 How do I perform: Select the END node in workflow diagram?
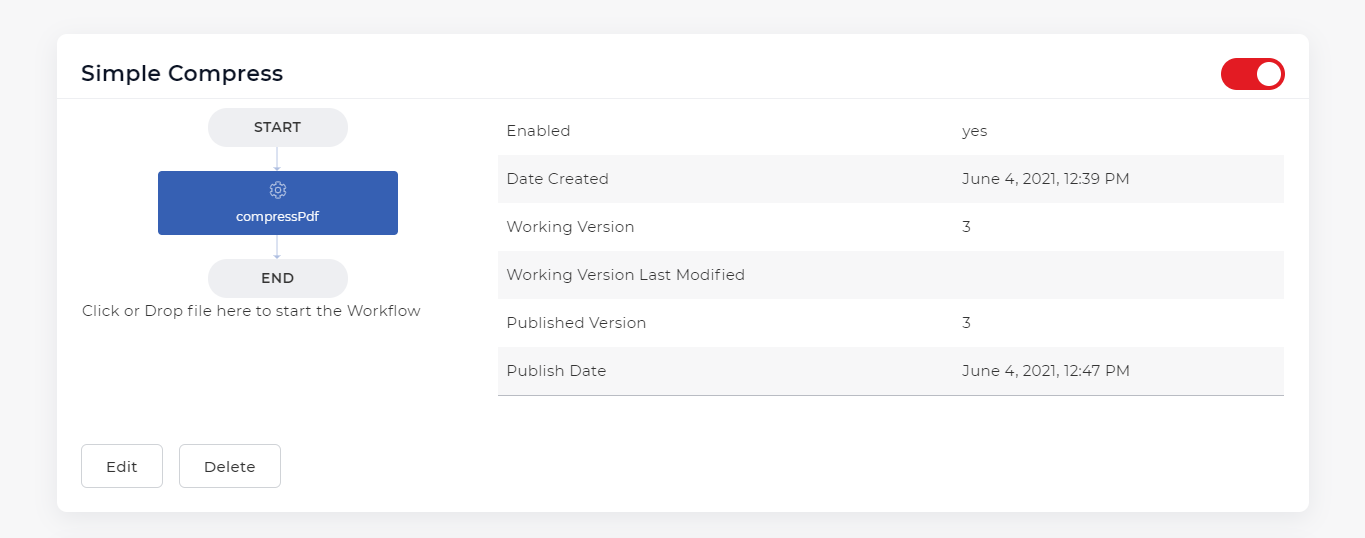278,278
